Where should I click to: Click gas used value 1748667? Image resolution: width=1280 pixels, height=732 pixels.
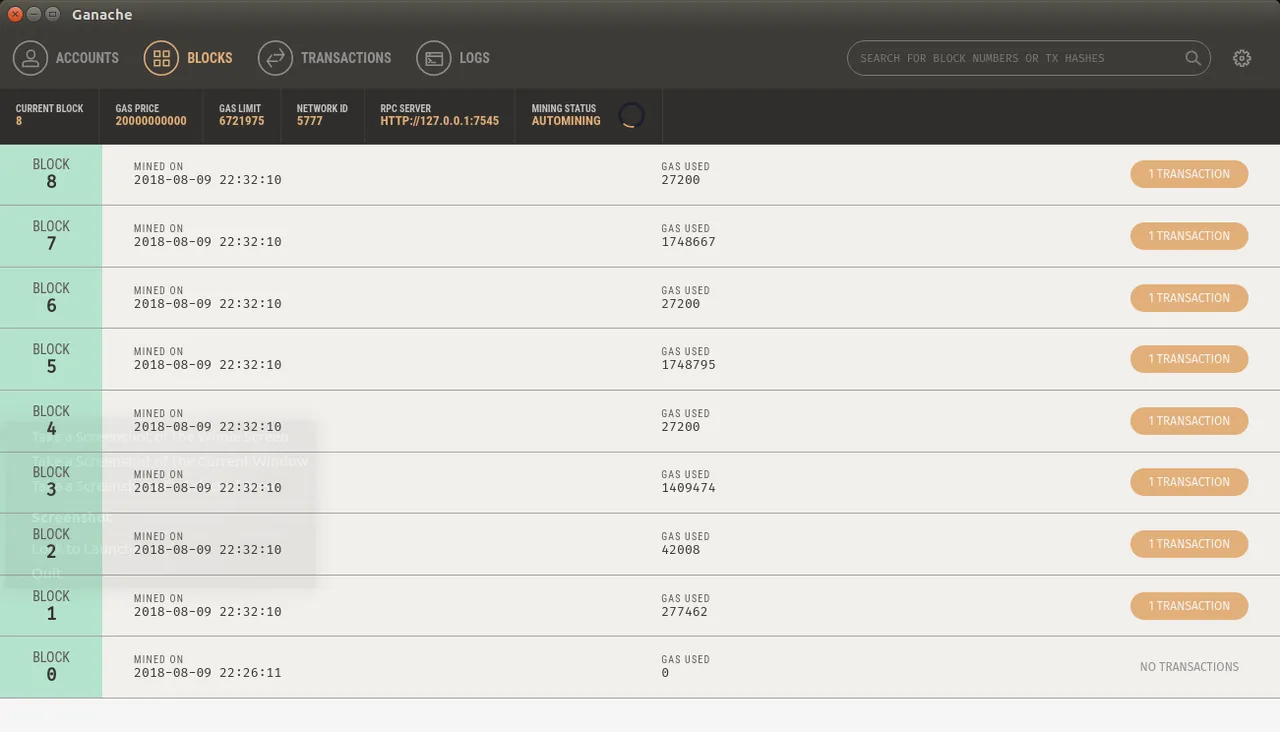click(688, 242)
